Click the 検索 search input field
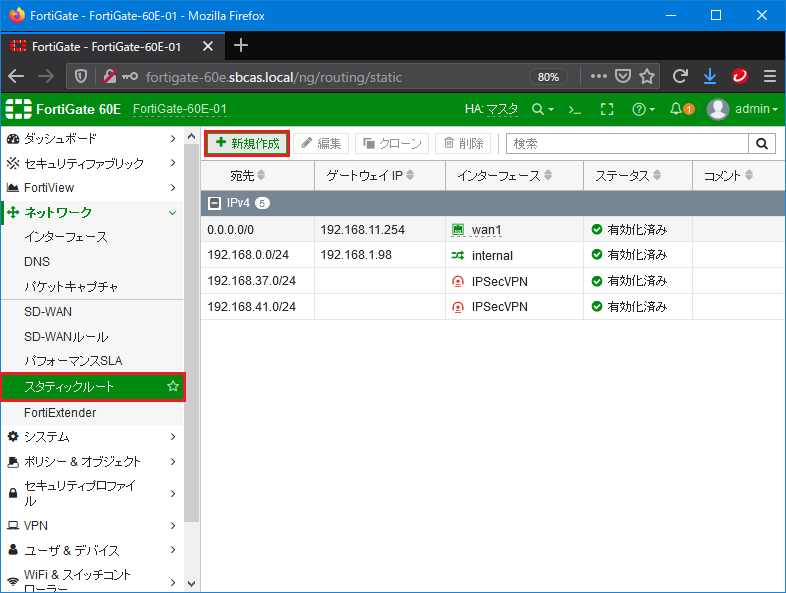Viewport: 786px width, 593px height. [x=627, y=144]
